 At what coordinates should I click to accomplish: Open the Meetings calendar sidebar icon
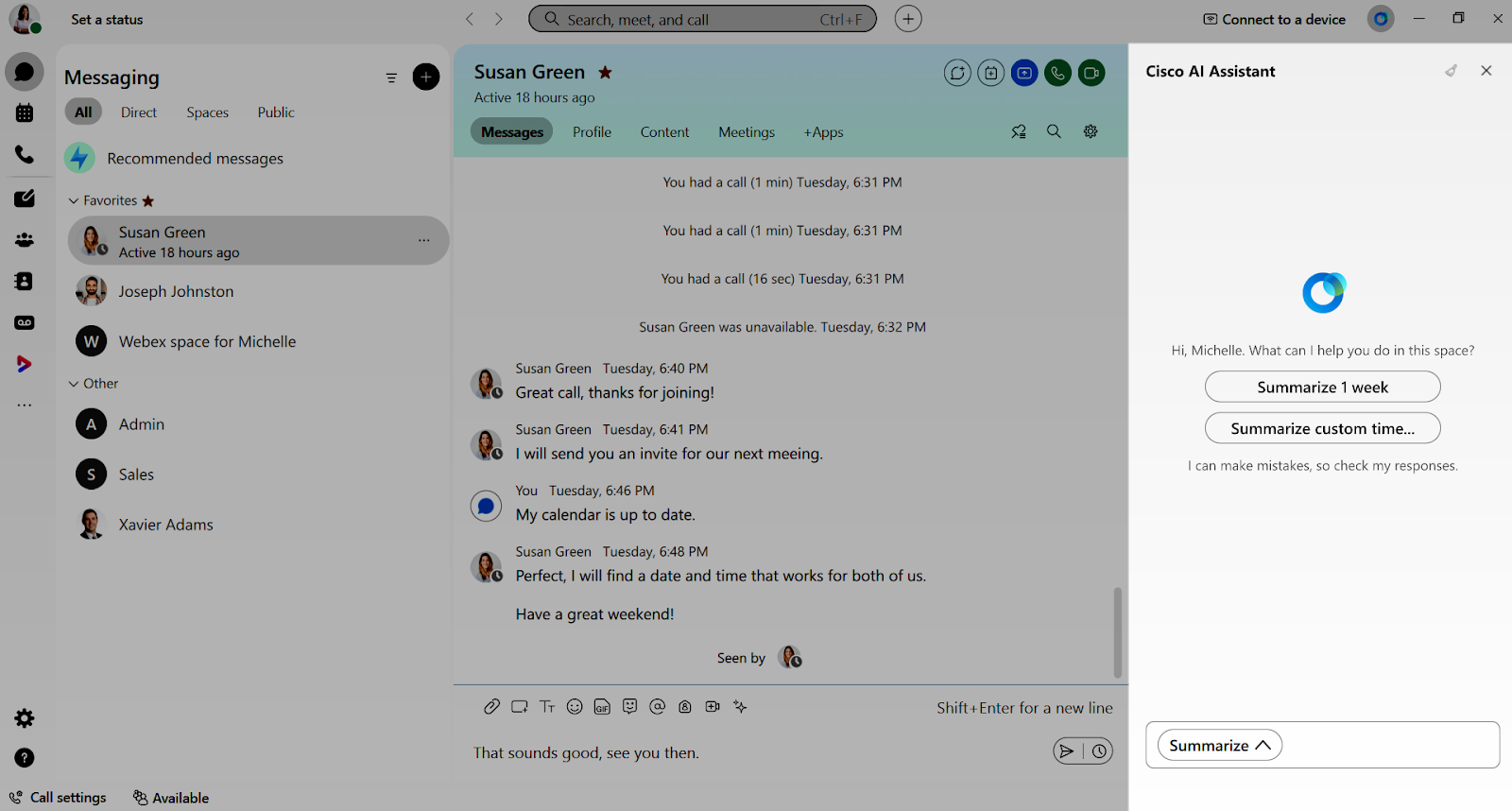tap(25, 113)
